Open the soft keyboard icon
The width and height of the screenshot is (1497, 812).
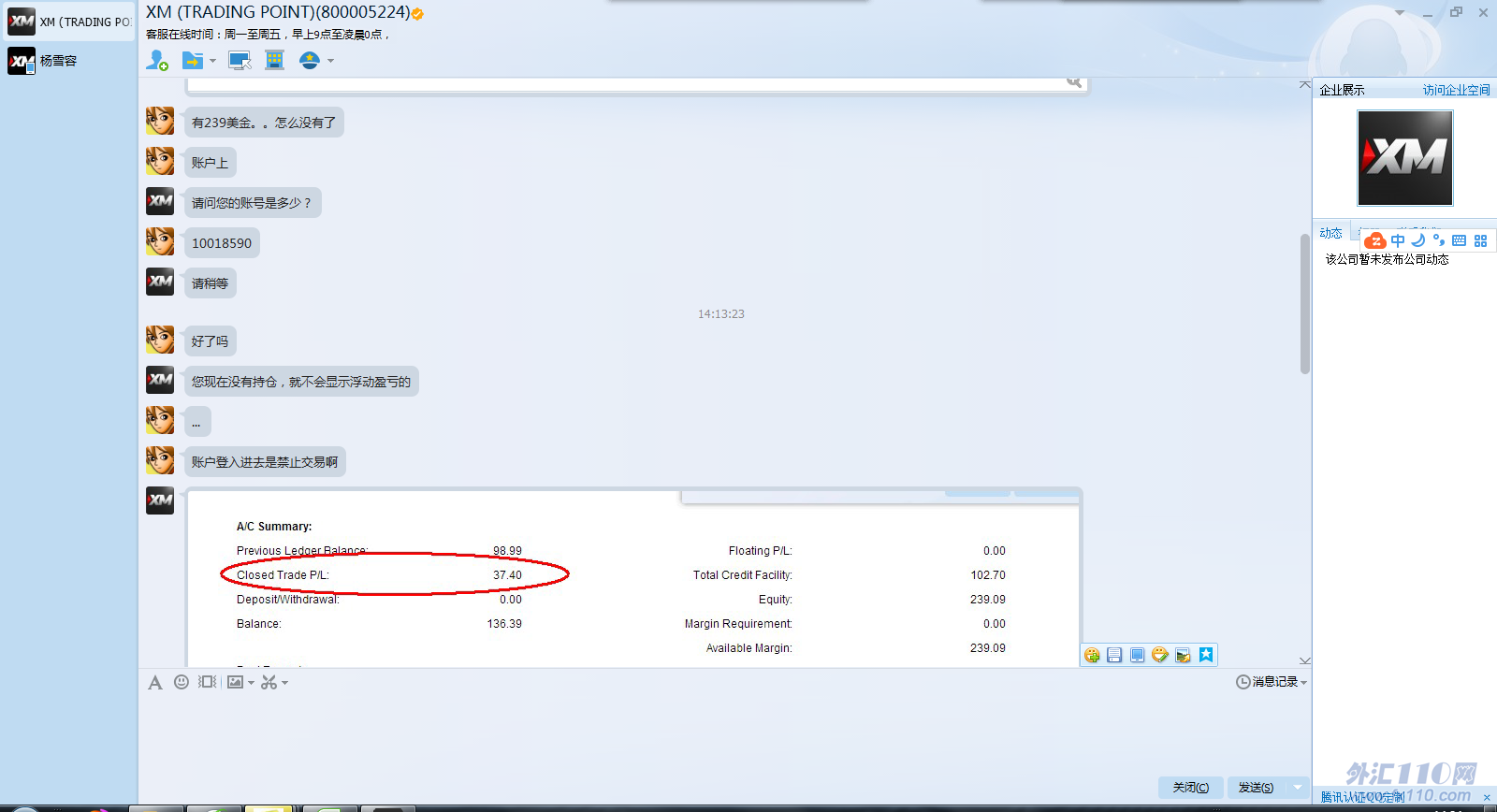coord(1460,240)
